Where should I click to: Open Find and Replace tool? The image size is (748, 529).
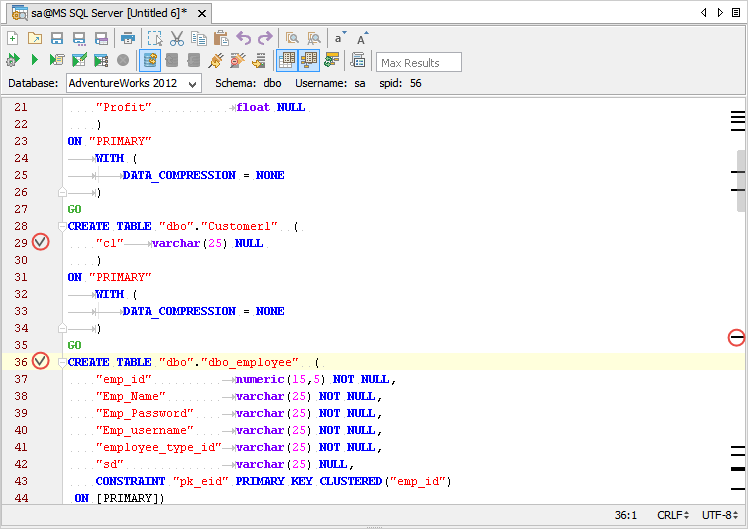click(x=314, y=38)
